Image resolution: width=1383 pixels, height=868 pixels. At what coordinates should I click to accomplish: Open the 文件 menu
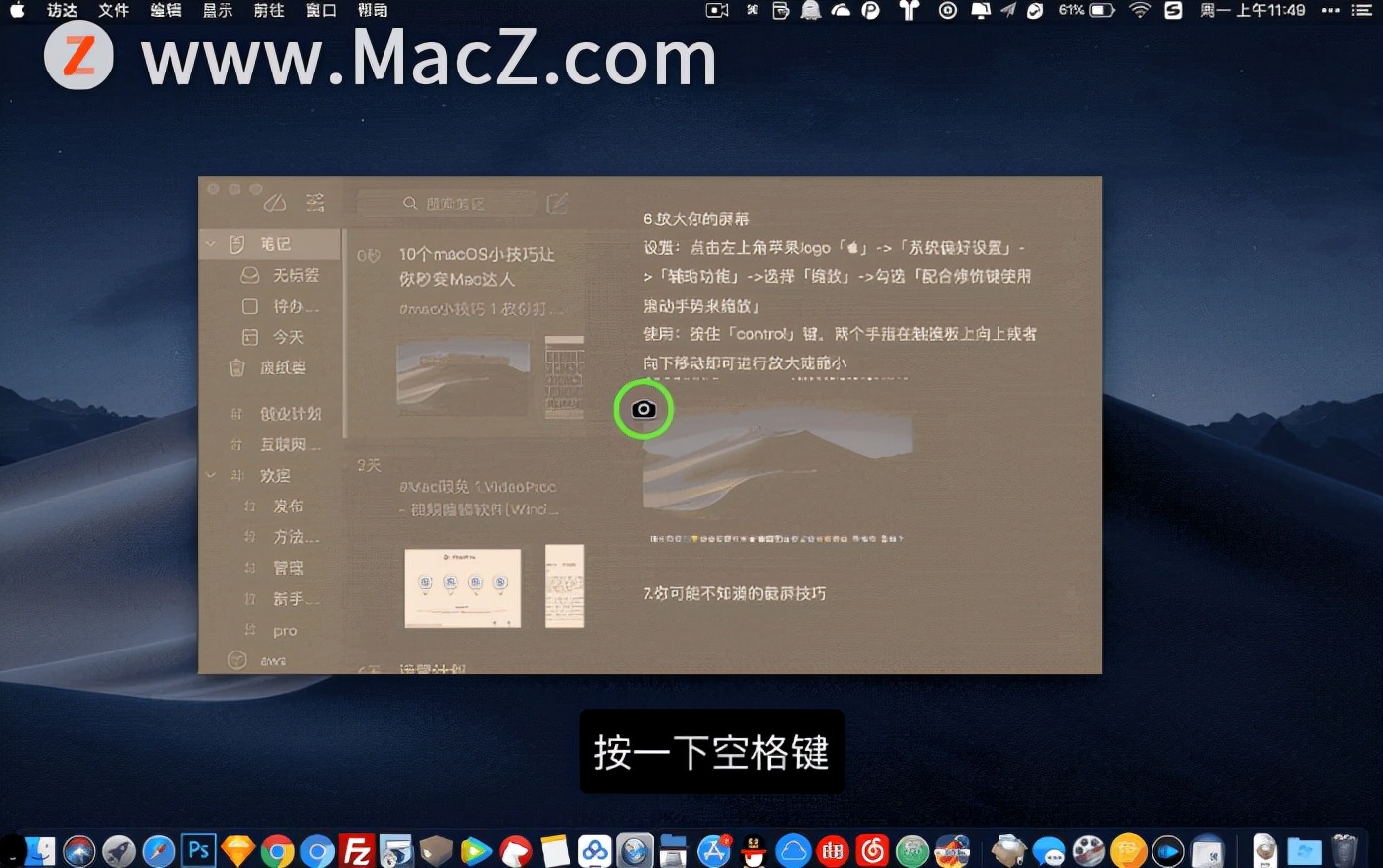pyautogui.click(x=112, y=10)
